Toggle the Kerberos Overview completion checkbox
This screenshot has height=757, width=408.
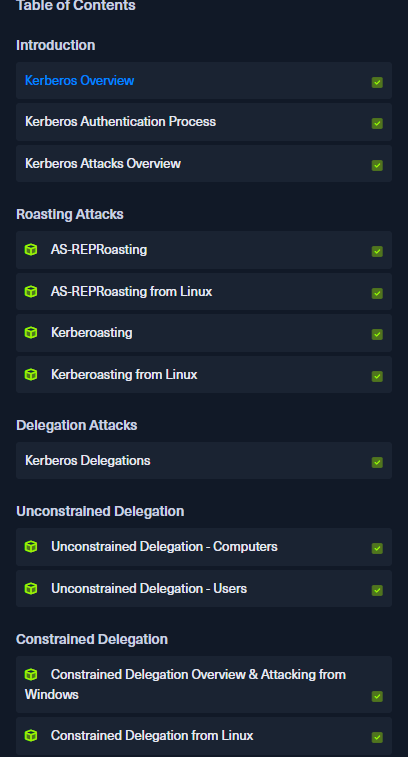(377, 83)
